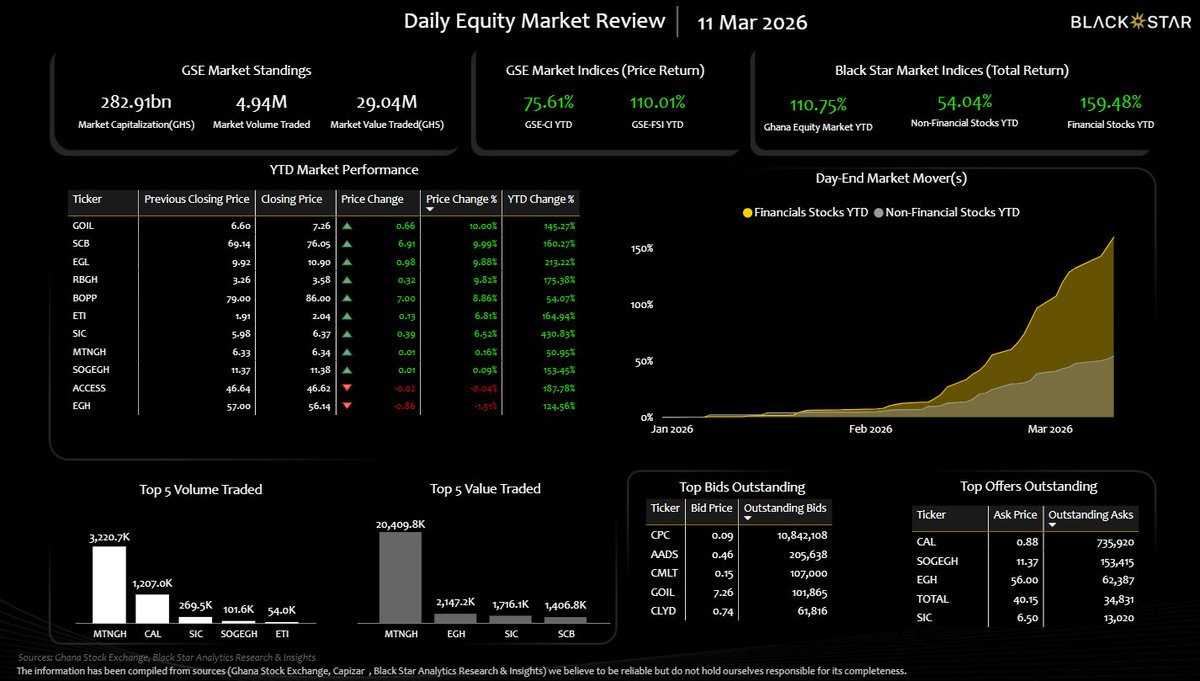This screenshot has width=1200, height=681.
Task: Click the 110.75% Ghana Equity Market YTD value
Action: 818,103
